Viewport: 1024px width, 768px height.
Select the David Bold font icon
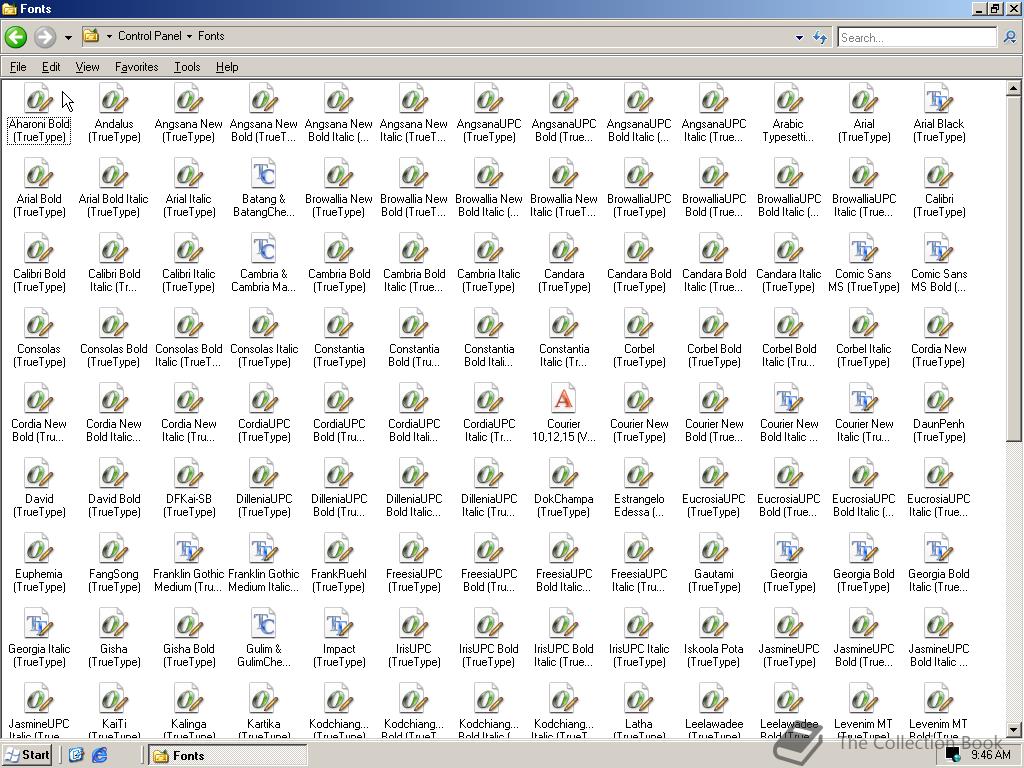coord(114,475)
